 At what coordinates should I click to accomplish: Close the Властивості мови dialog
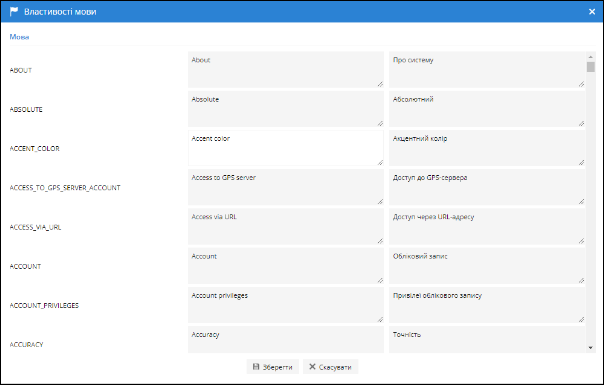click(x=592, y=12)
